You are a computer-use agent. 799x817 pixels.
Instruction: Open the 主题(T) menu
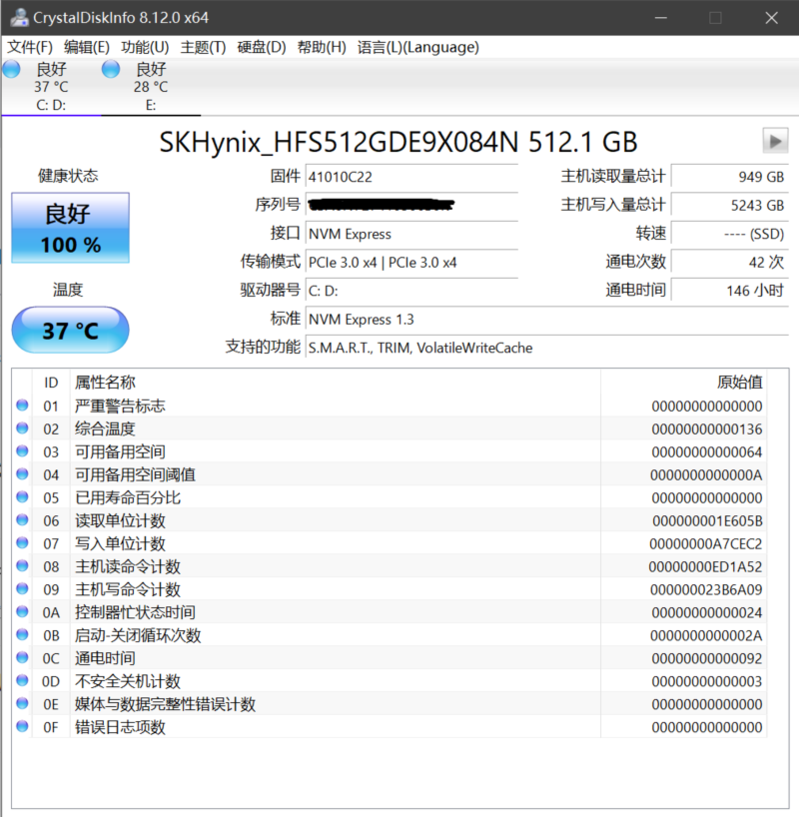(203, 47)
